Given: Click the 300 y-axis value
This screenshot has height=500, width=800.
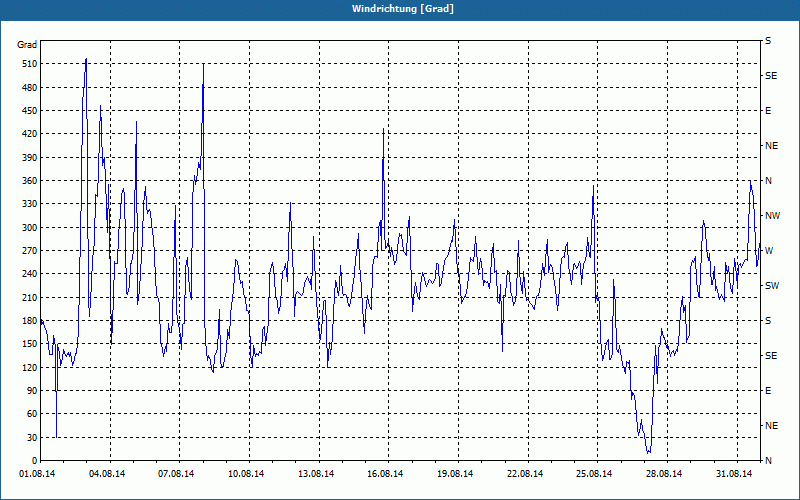Looking at the screenshot, I should click(x=30, y=228).
